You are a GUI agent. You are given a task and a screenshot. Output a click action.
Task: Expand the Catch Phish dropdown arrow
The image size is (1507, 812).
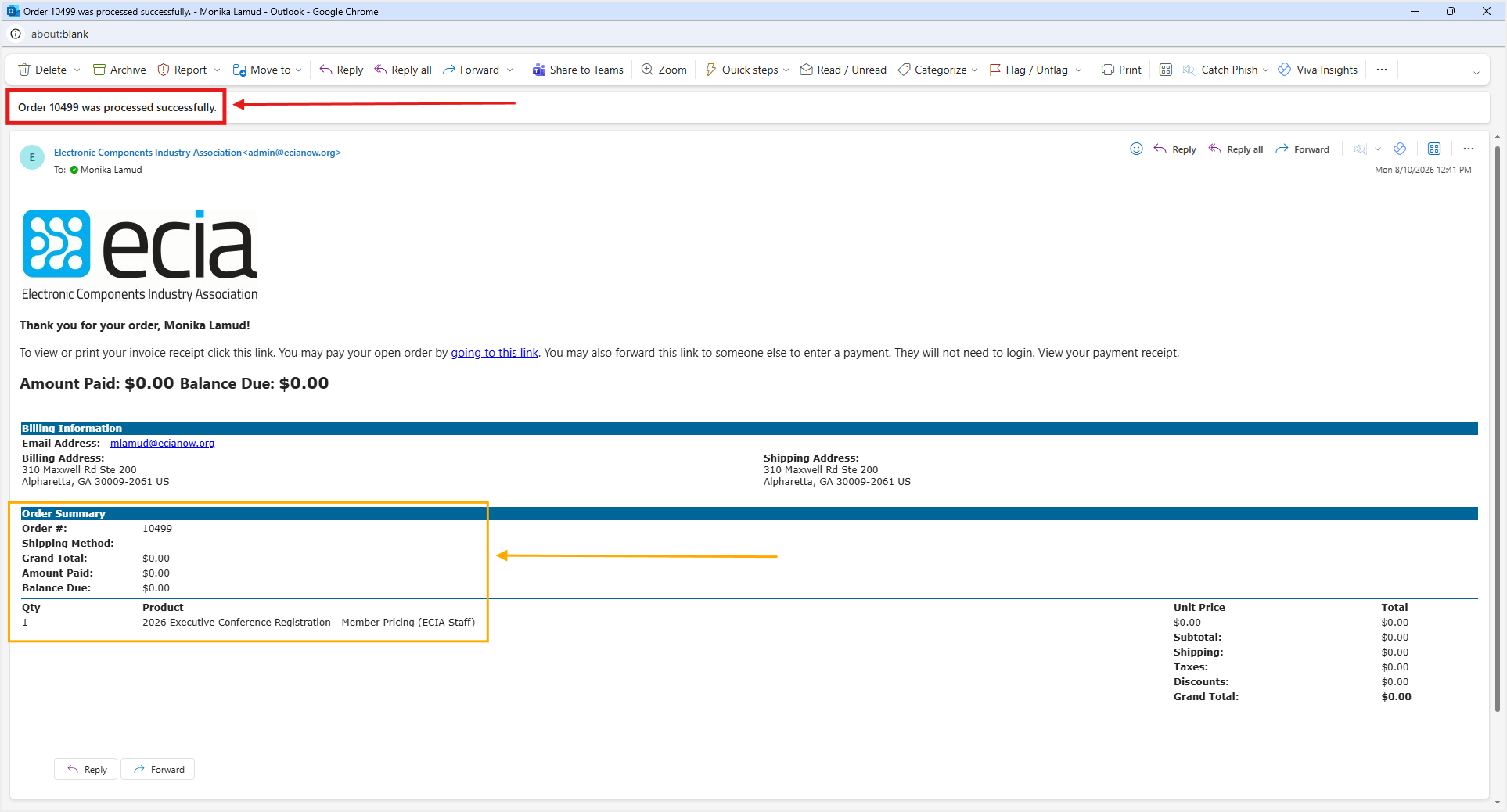1266,70
